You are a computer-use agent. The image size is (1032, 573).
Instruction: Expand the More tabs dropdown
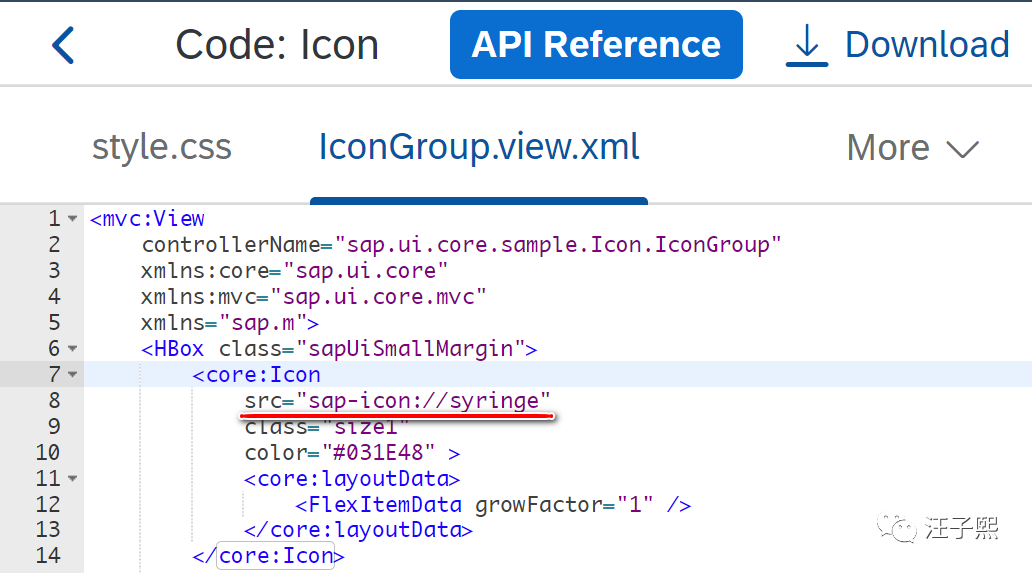point(912,149)
